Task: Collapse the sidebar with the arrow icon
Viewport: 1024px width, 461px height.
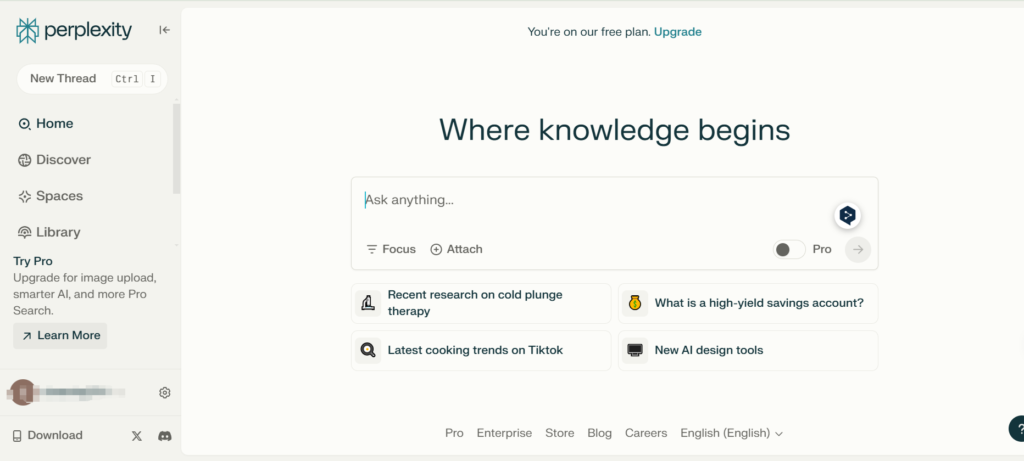Action: click(x=165, y=30)
